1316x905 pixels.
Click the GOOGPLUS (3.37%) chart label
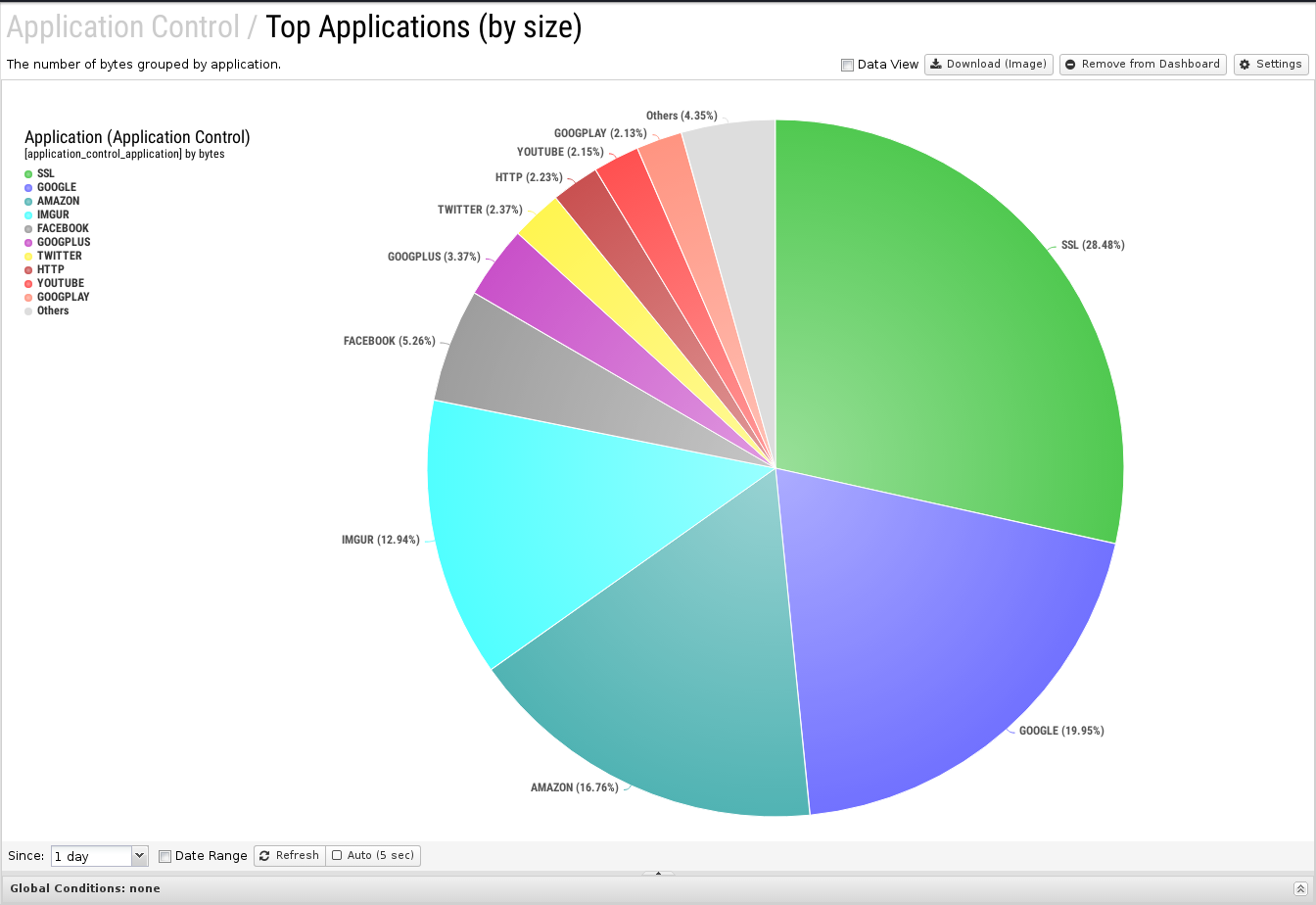click(x=434, y=258)
